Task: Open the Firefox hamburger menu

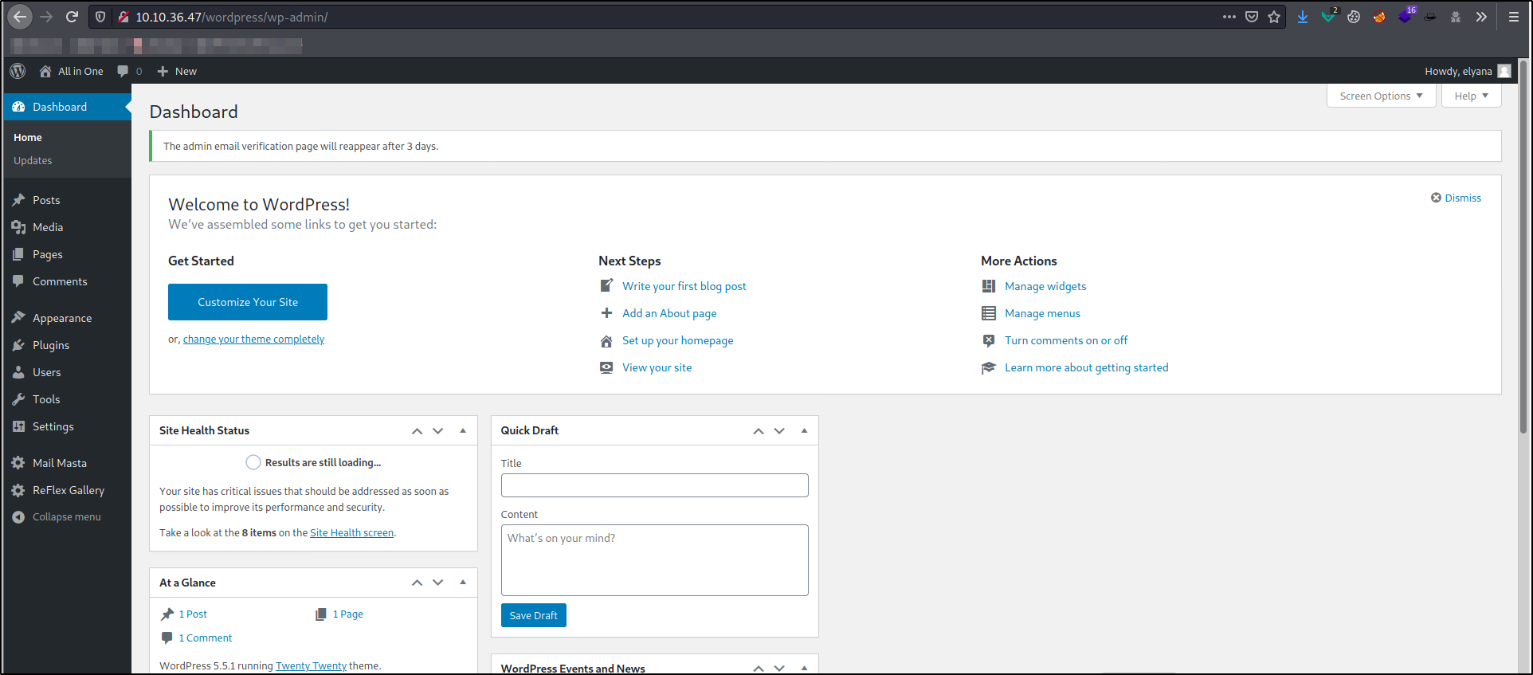Action: pyautogui.click(x=1514, y=17)
